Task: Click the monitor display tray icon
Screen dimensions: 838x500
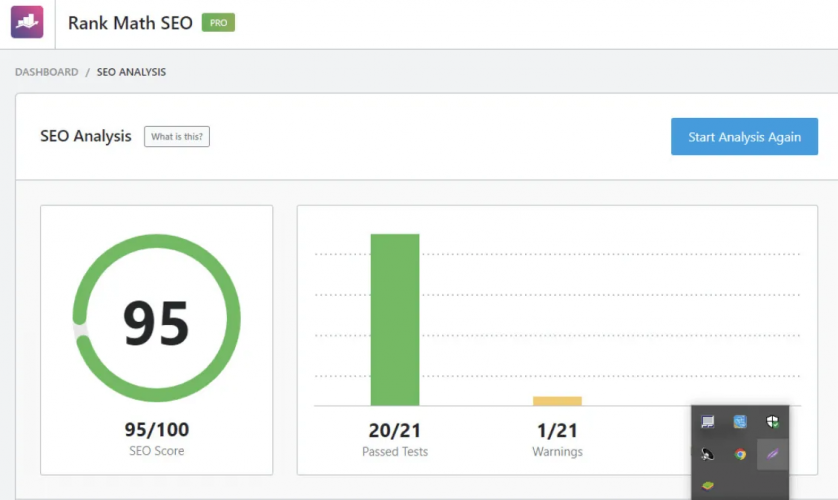Action: [x=708, y=422]
